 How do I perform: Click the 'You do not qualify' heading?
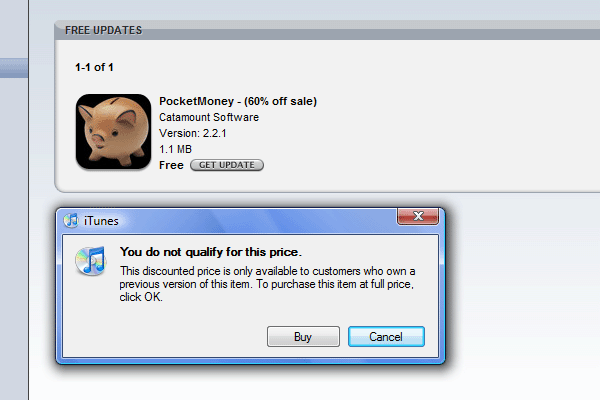(211, 252)
